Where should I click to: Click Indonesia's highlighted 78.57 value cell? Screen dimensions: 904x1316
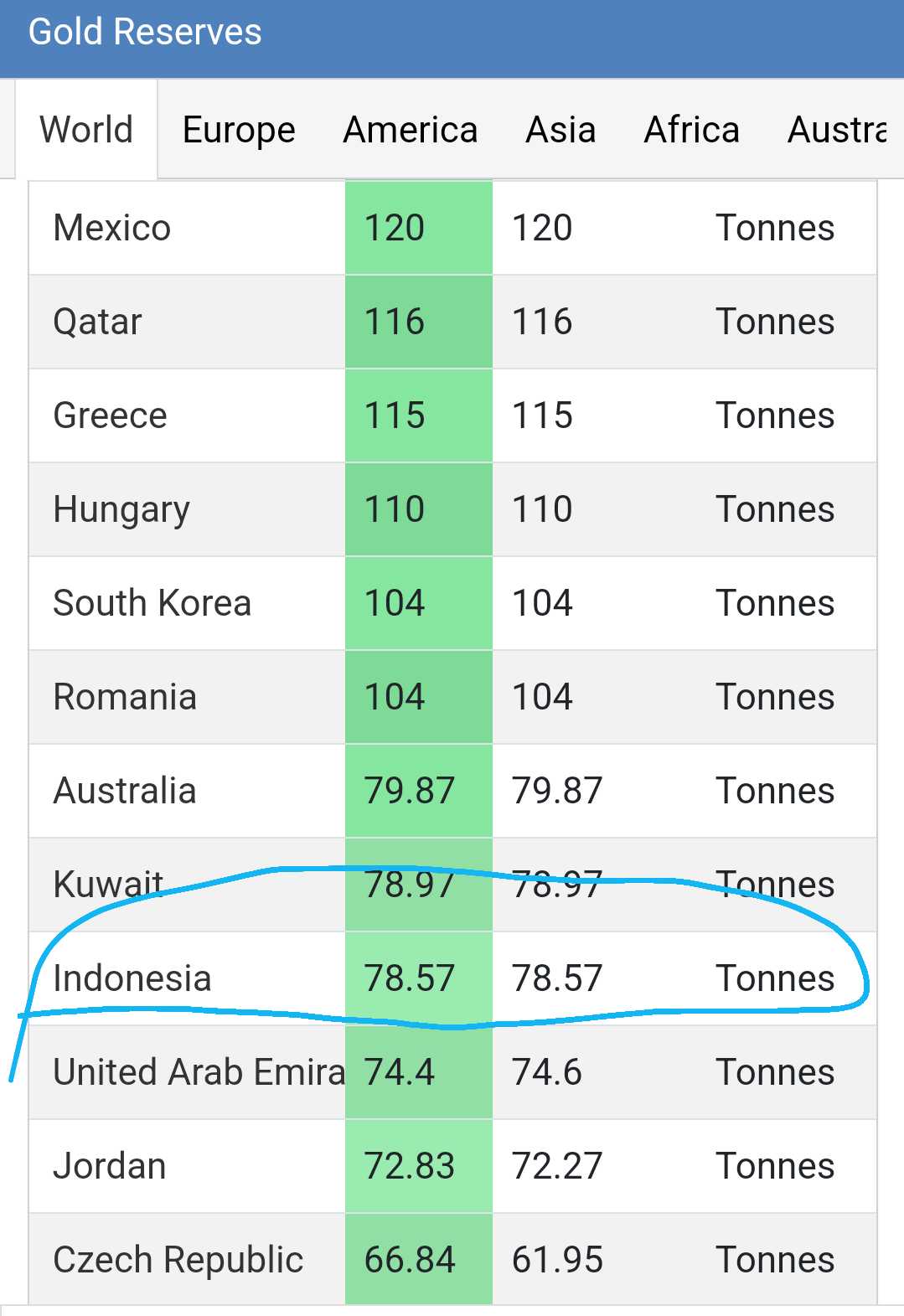click(x=410, y=978)
